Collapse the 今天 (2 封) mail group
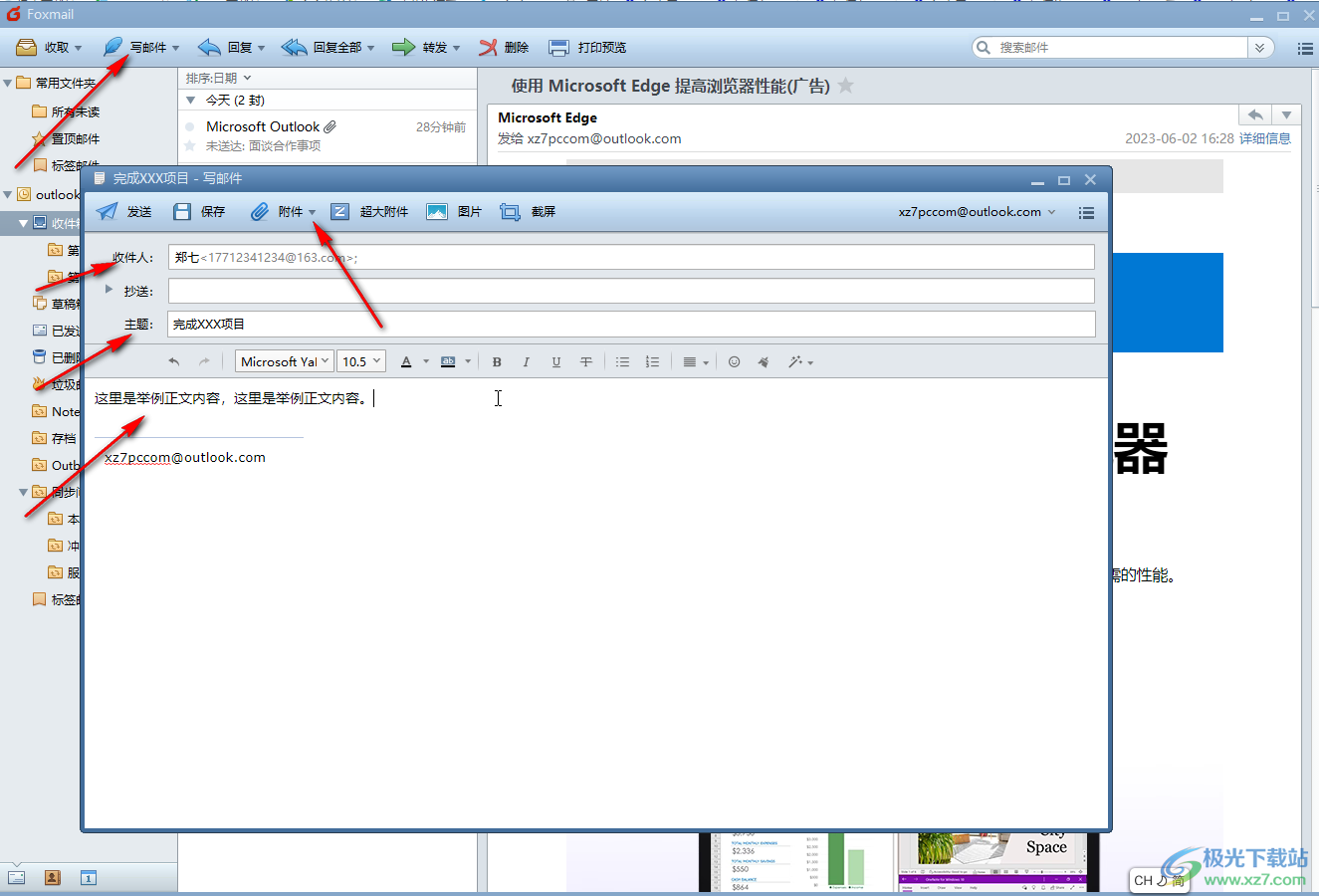This screenshot has width=1319, height=896. 190,101
